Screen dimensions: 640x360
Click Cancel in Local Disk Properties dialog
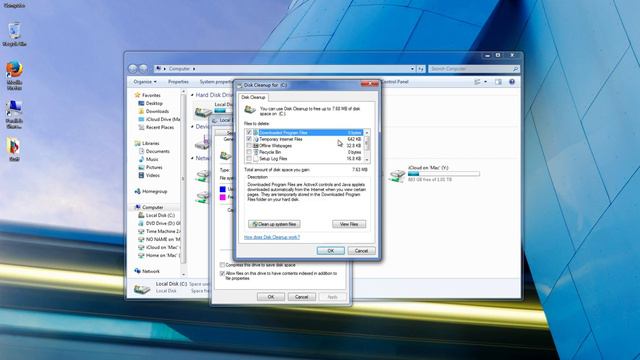(301, 297)
